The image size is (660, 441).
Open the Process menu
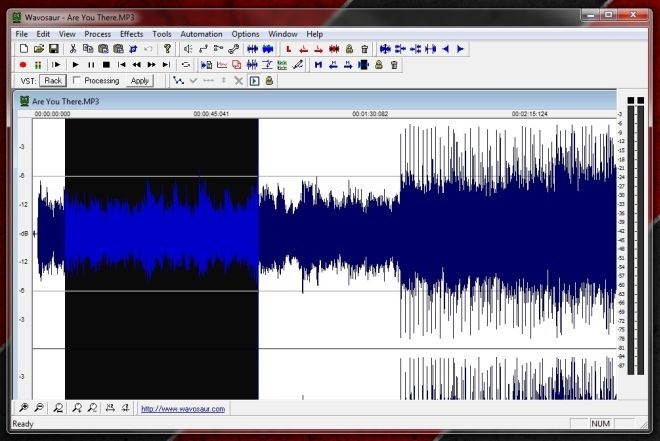click(98, 34)
